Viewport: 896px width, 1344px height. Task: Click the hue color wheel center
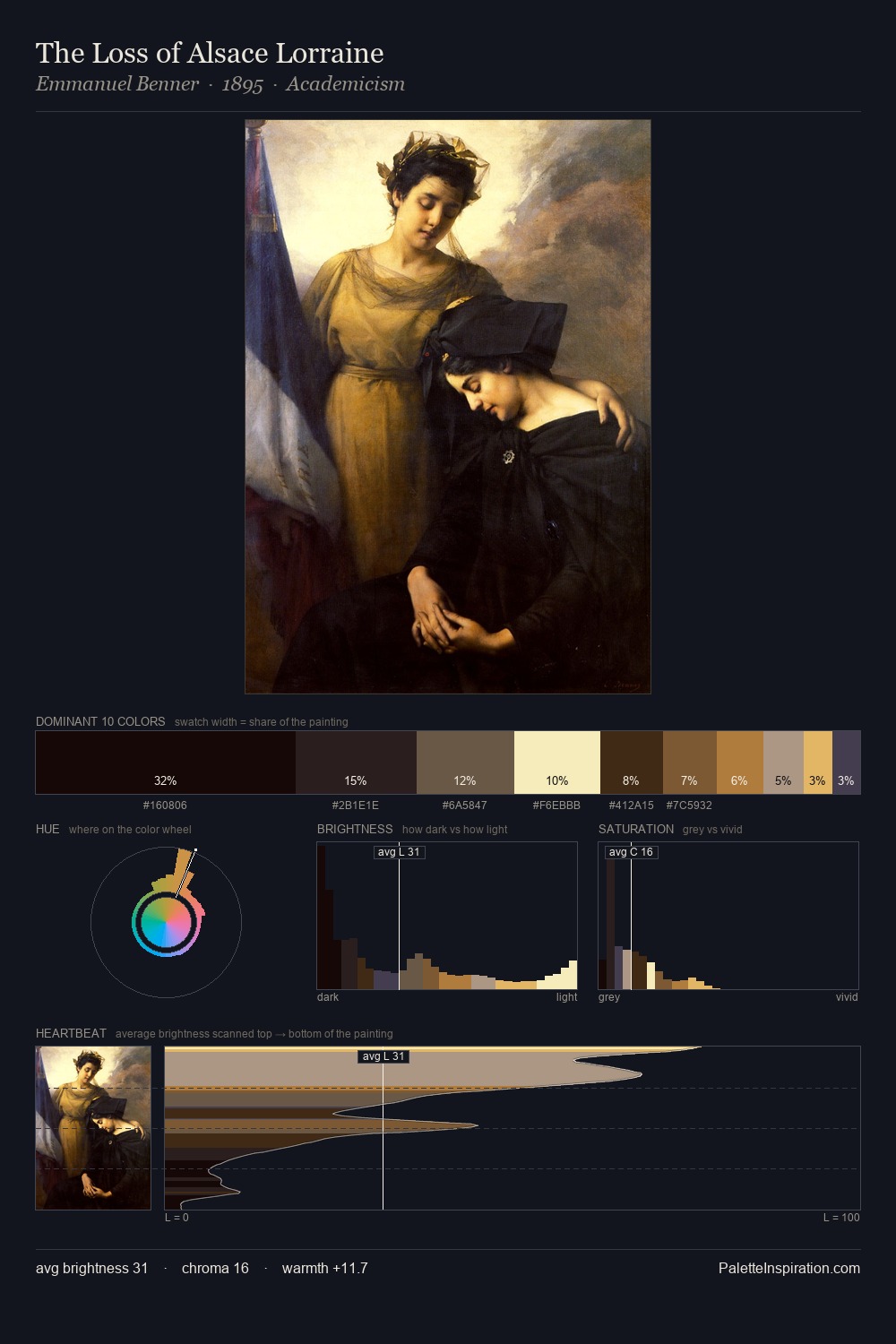pyautogui.click(x=166, y=922)
